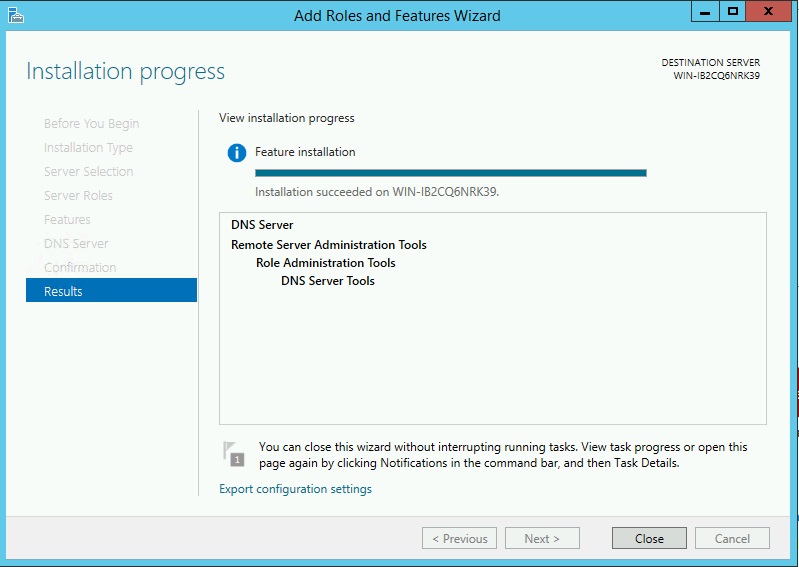Select the Server Roles step in the sidebar
Viewport: 799px width, 567px height.
[x=78, y=196]
